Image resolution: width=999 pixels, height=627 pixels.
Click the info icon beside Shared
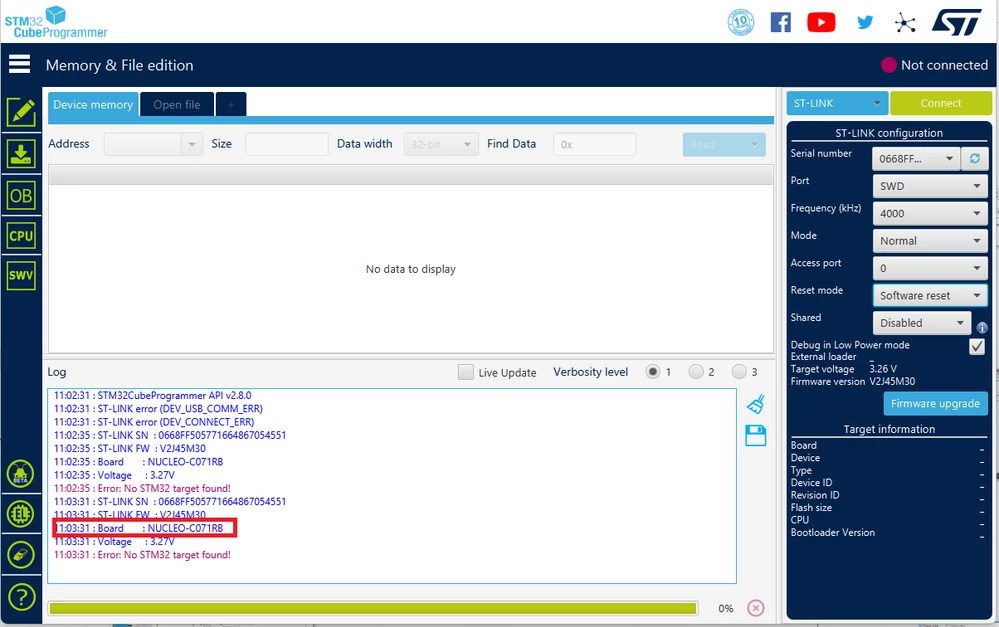pos(982,328)
